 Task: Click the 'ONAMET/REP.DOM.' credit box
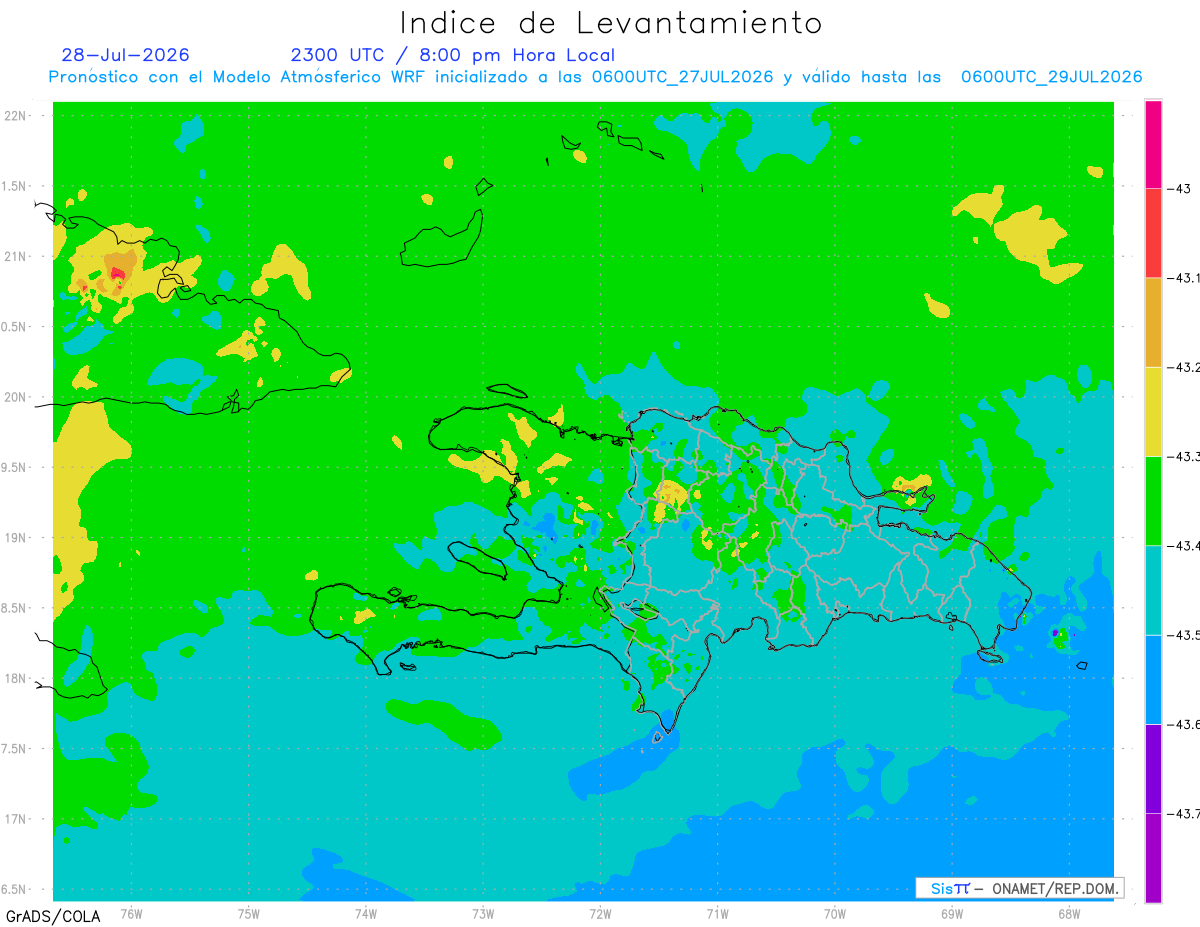[1019, 888]
